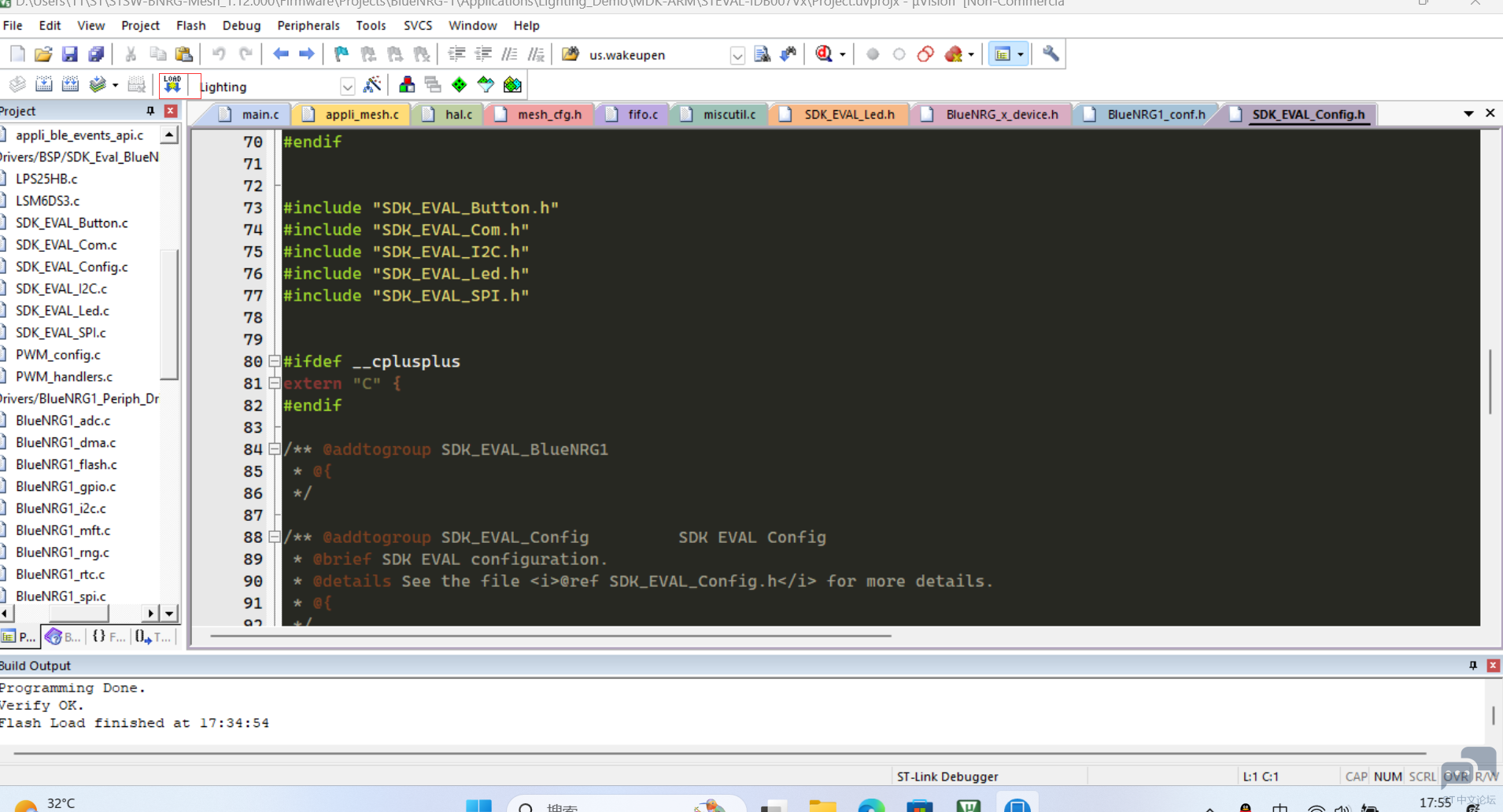
Task: Show the list of open editor tabs
Action: (x=1468, y=114)
